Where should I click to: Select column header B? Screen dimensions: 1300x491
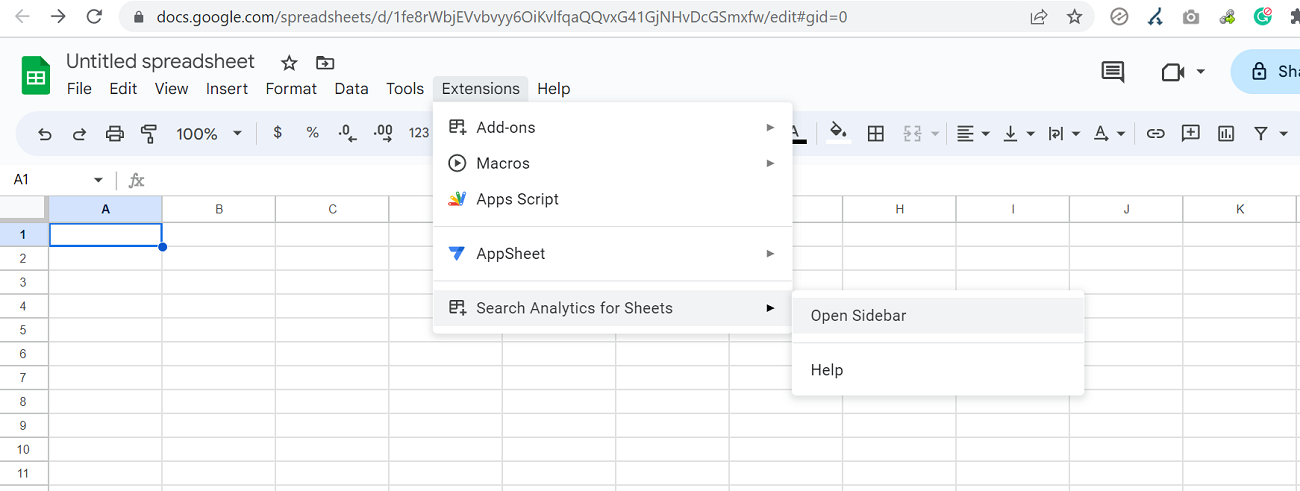(218, 209)
